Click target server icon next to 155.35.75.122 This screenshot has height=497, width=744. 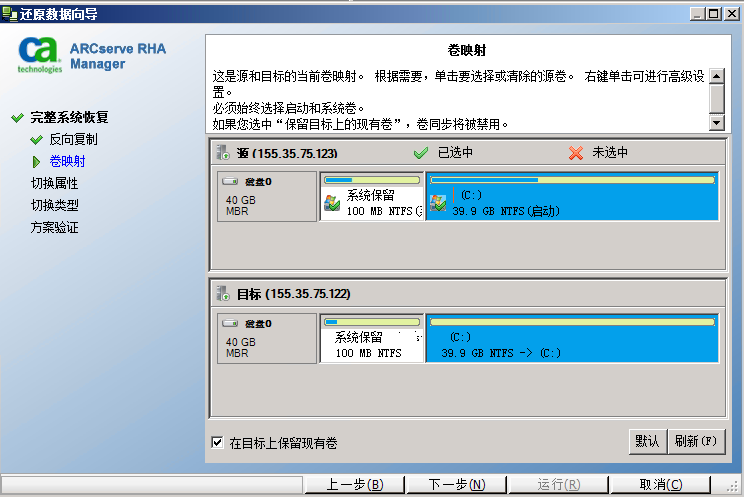coord(223,293)
